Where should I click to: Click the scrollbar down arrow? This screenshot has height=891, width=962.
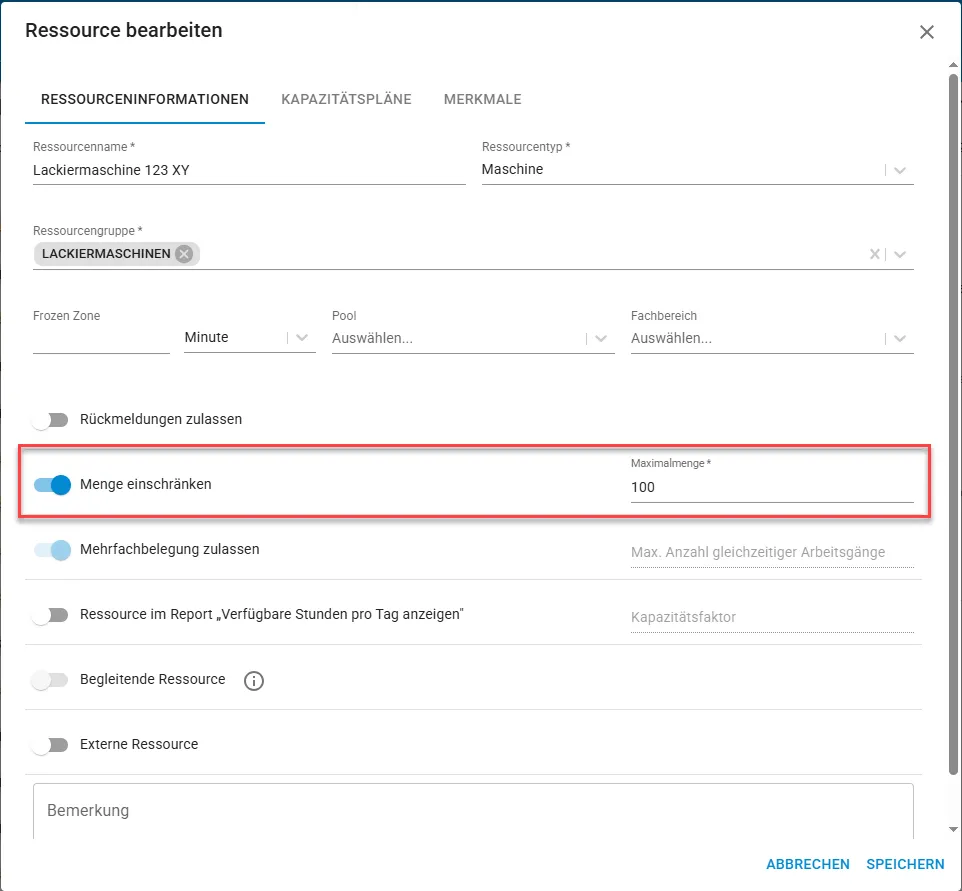coord(953,830)
